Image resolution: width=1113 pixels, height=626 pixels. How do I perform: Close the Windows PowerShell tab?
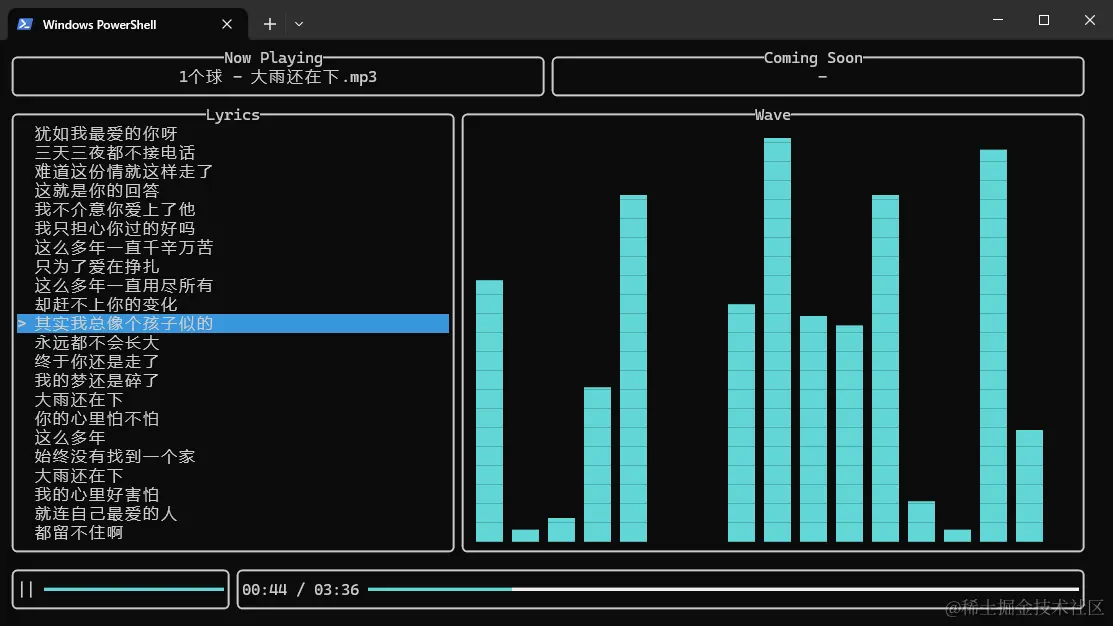(x=227, y=24)
